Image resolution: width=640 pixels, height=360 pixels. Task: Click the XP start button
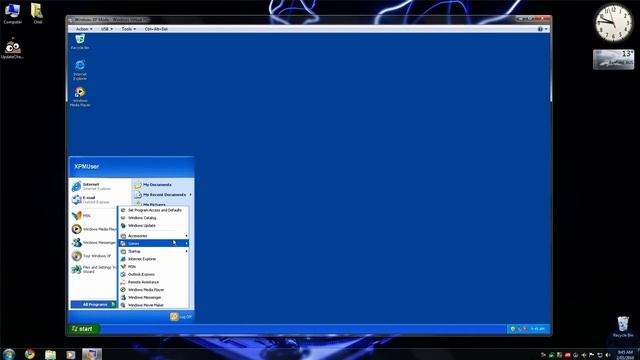click(83, 329)
